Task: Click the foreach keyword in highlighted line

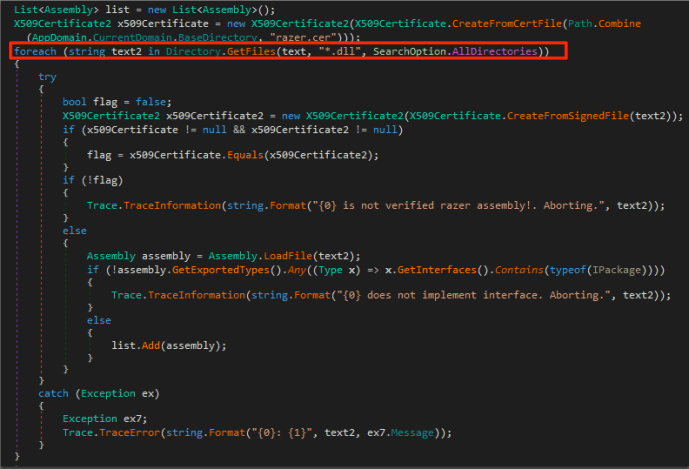Action: click(36, 50)
